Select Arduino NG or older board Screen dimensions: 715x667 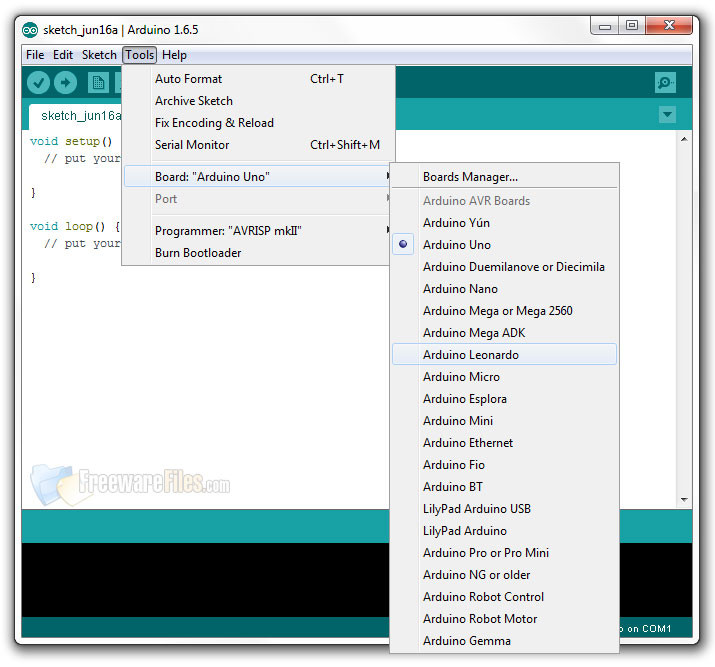pyautogui.click(x=504, y=574)
